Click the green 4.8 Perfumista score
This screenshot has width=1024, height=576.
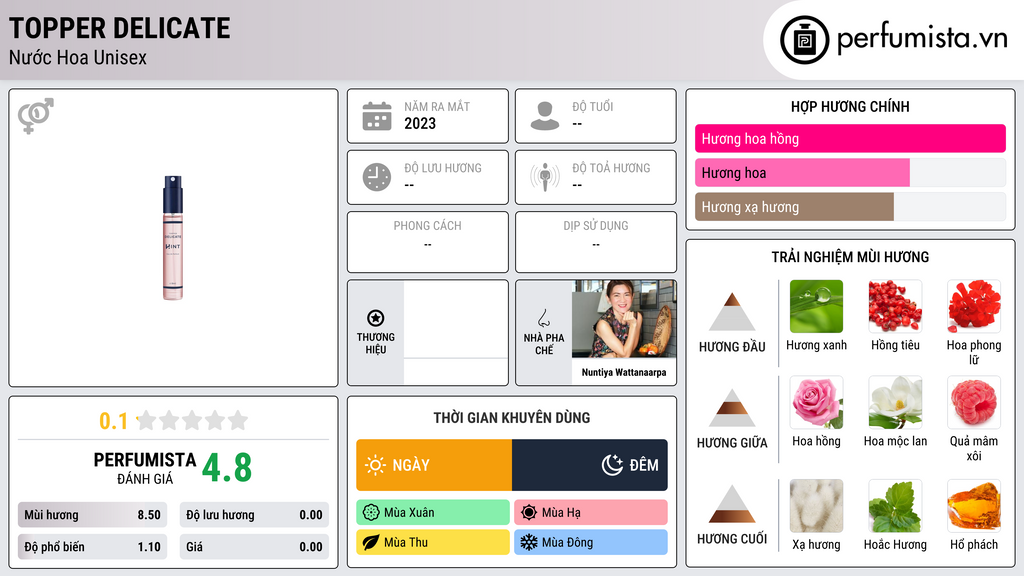click(227, 468)
